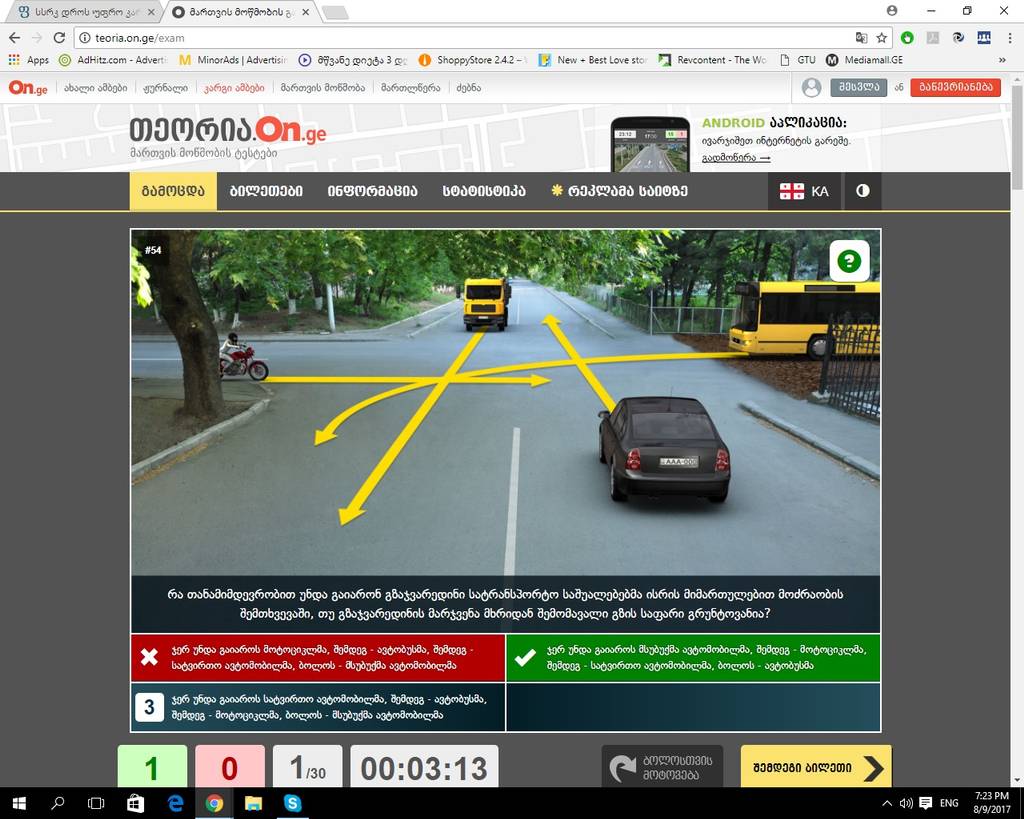Open the ShoppyStore 2.4.2 bookmark
This screenshot has width=1024, height=819.
(472, 60)
